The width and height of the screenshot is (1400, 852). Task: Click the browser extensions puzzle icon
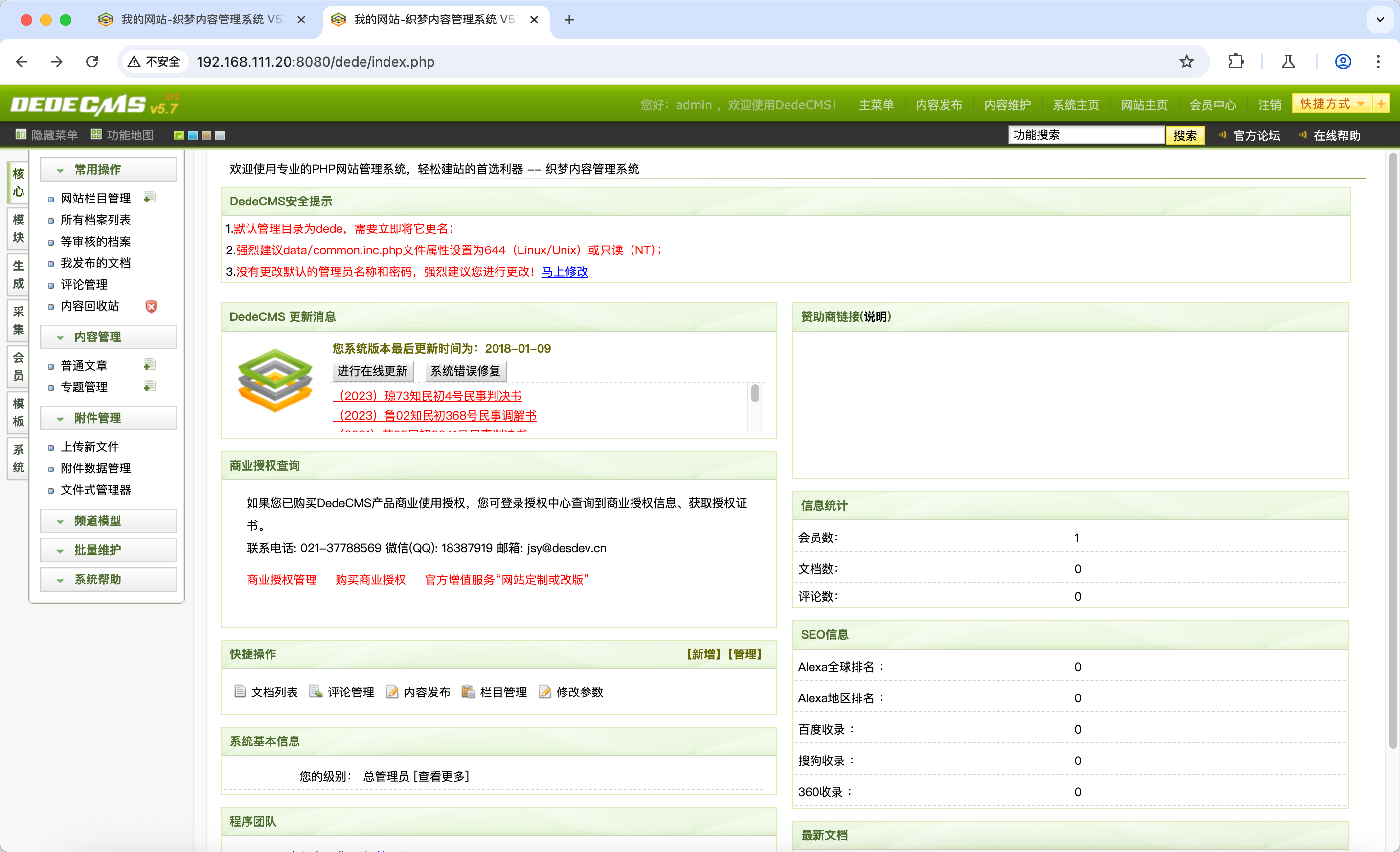coord(1235,61)
